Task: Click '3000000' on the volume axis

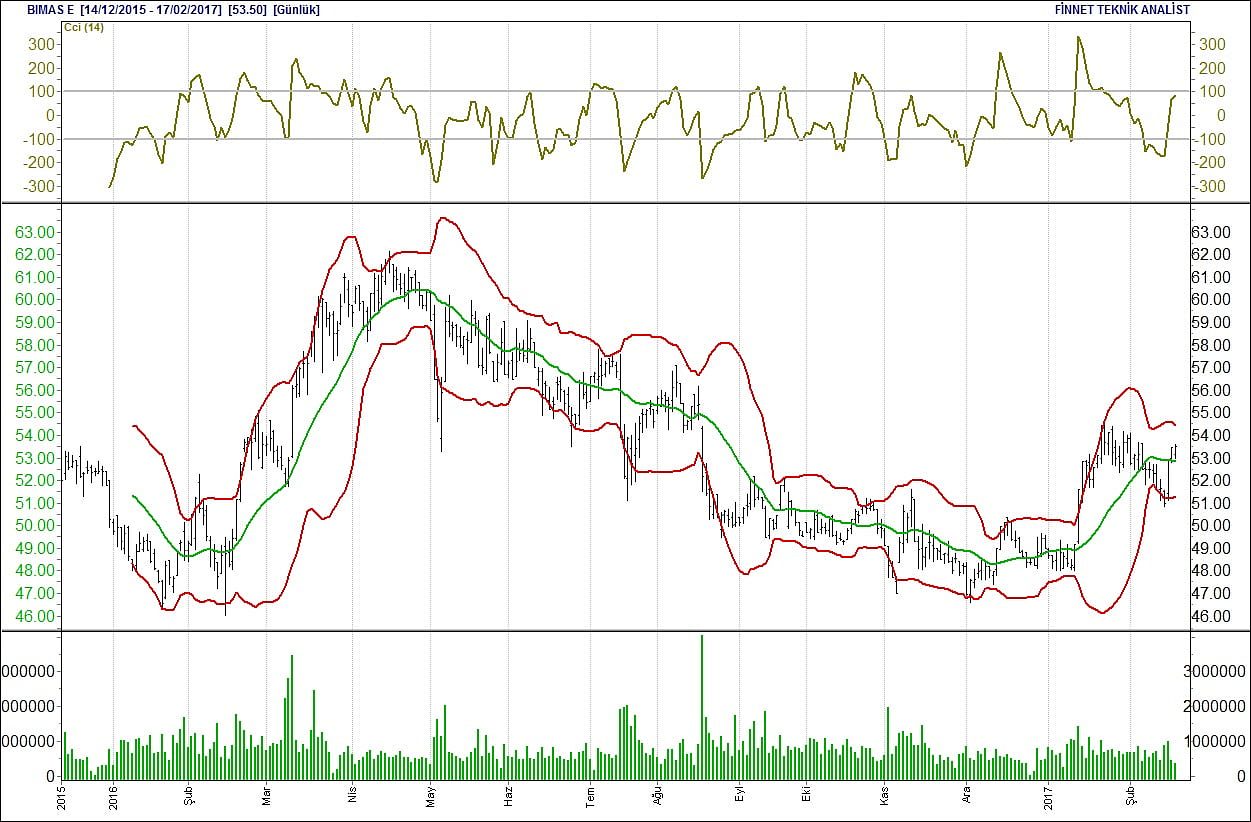Action: point(1215,670)
